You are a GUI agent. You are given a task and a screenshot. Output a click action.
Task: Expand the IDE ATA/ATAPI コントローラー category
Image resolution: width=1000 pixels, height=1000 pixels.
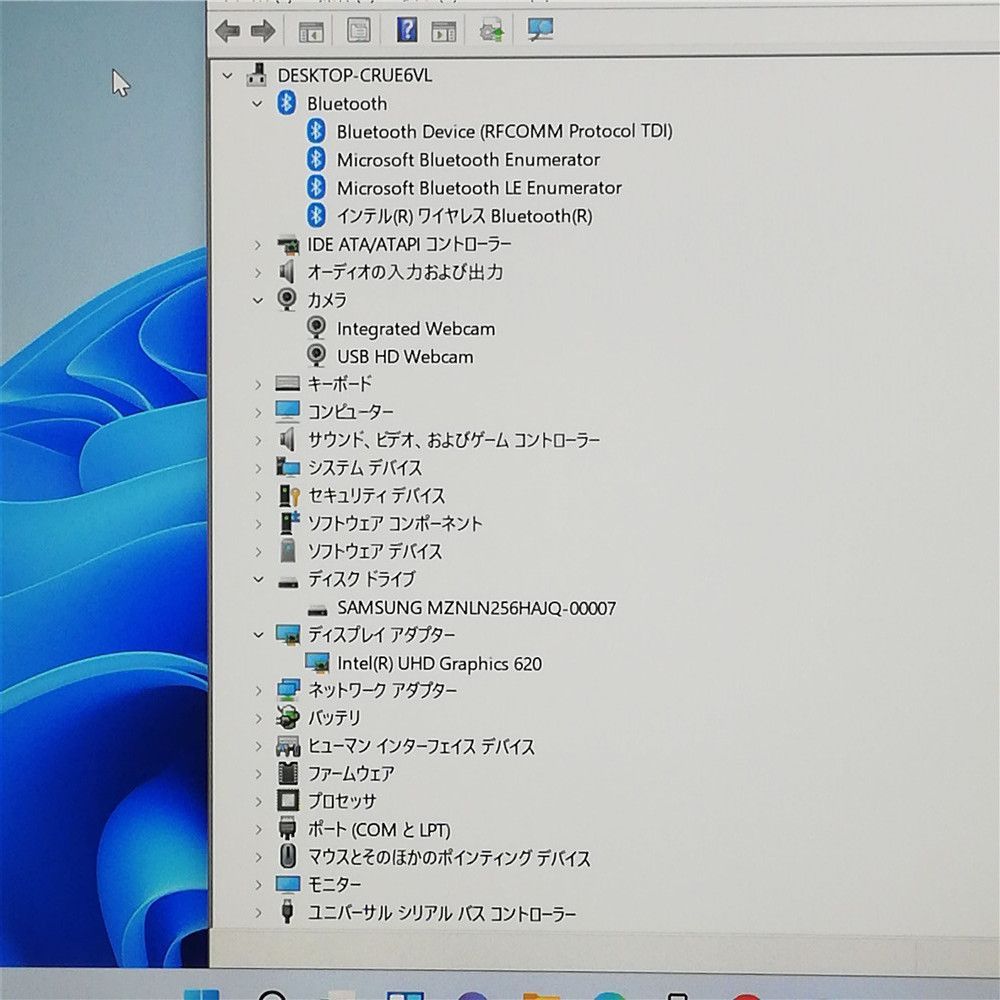(x=257, y=245)
